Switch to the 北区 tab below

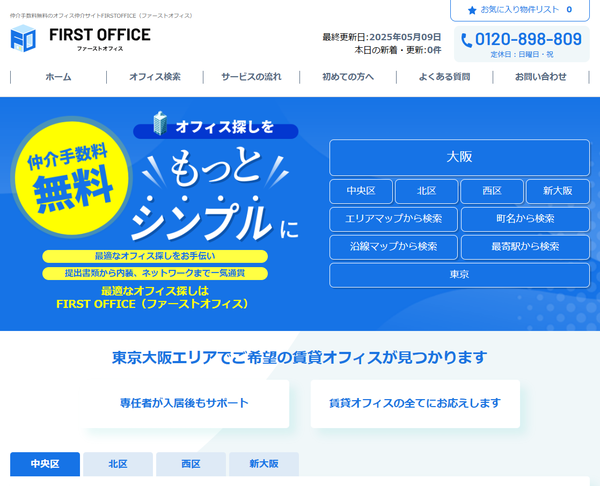pos(118,464)
